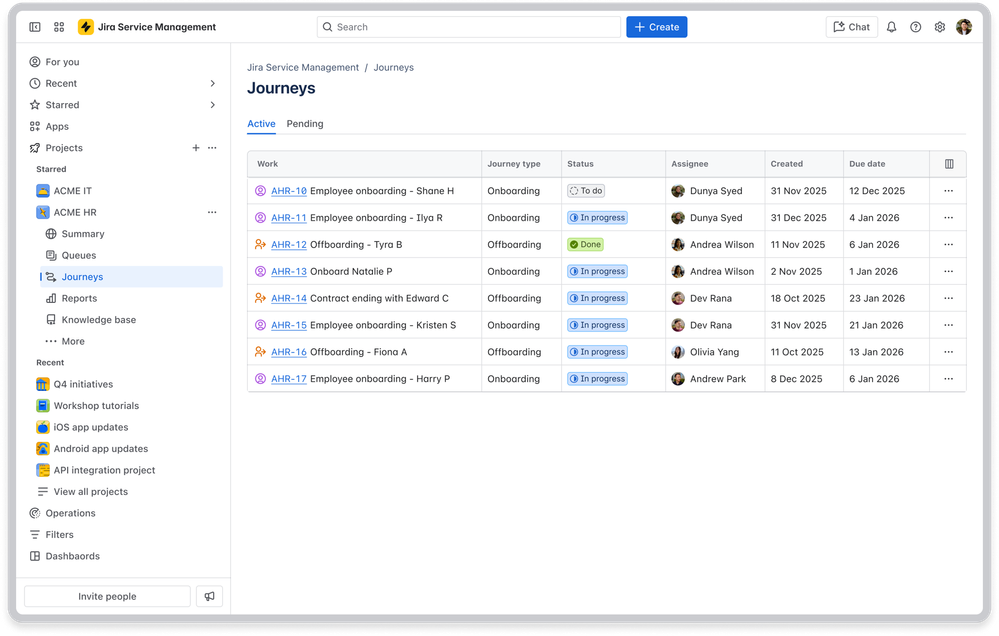The width and height of the screenshot is (999, 636).
Task: Add a project with the plus icon
Action: 196,148
